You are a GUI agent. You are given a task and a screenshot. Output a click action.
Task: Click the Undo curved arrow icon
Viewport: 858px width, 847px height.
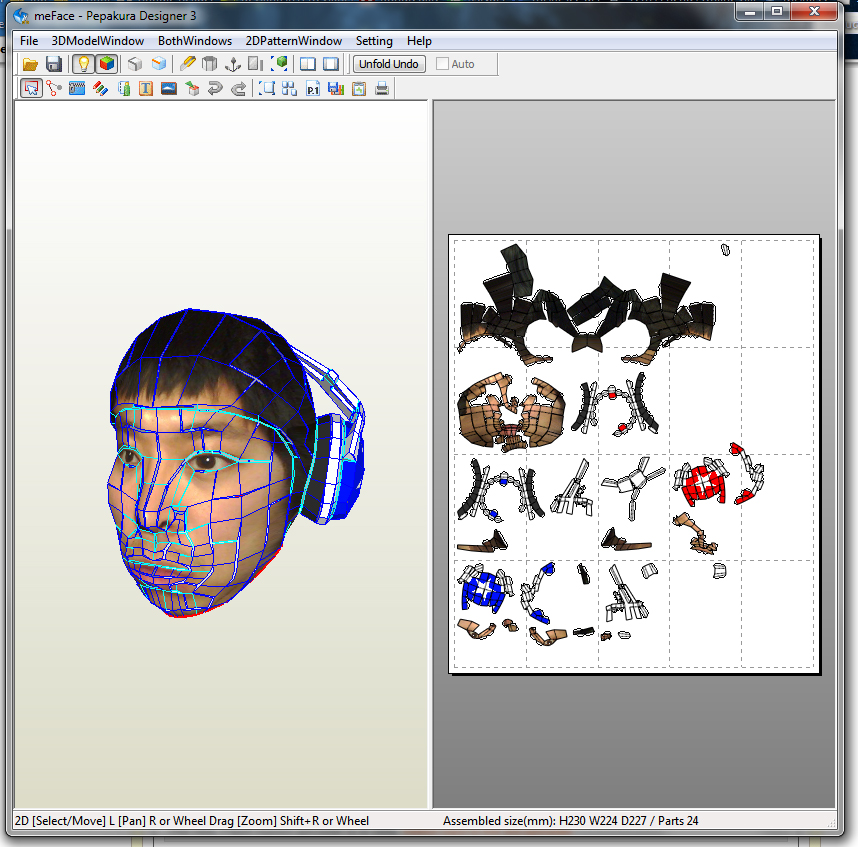(215, 88)
